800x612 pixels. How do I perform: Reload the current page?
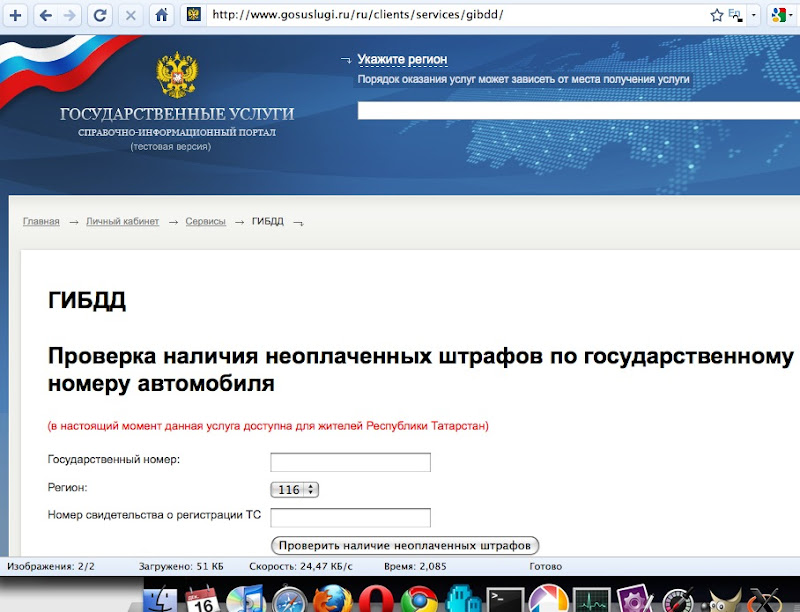100,15
